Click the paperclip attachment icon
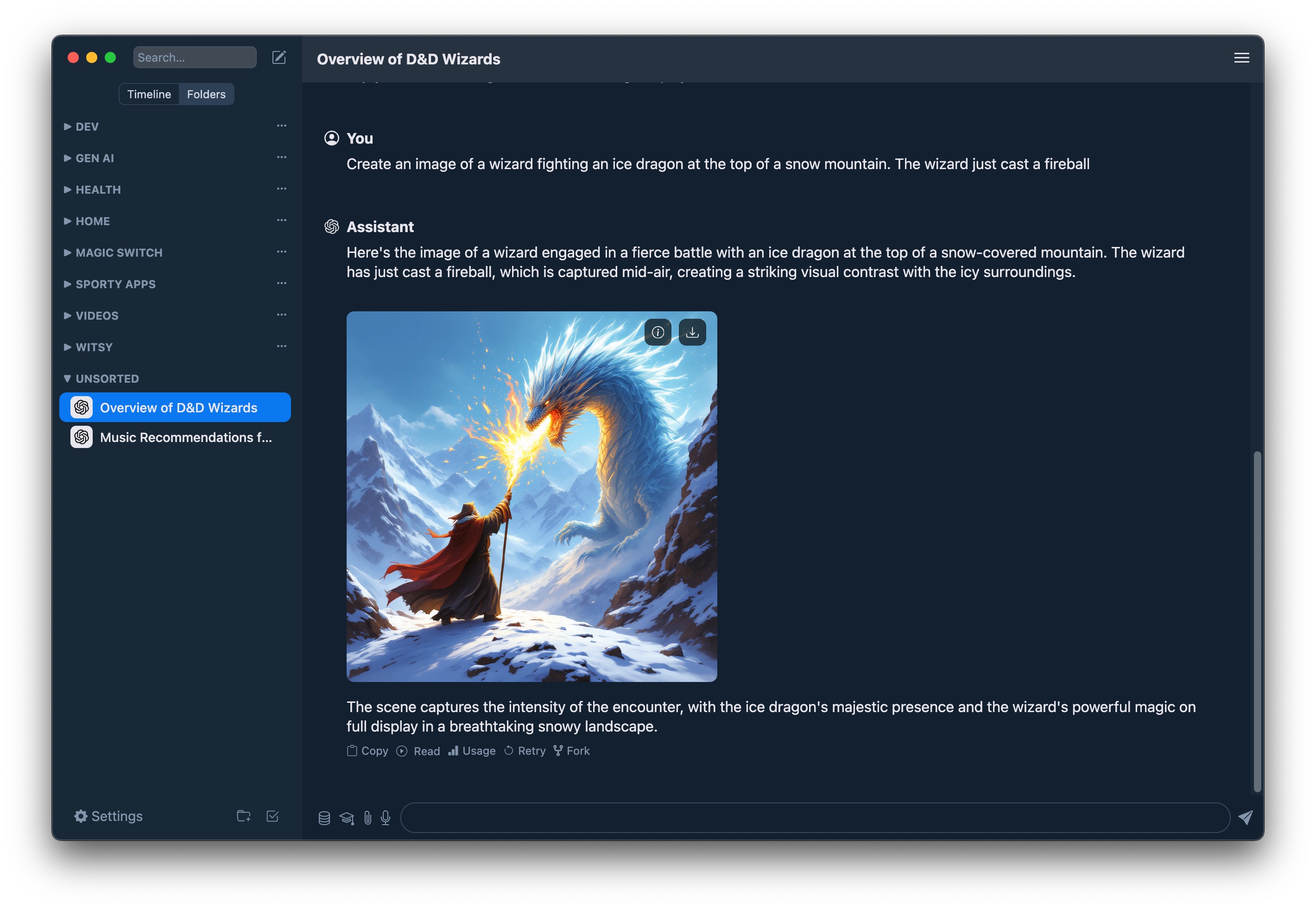1316x909 pixels. [367, 818]
